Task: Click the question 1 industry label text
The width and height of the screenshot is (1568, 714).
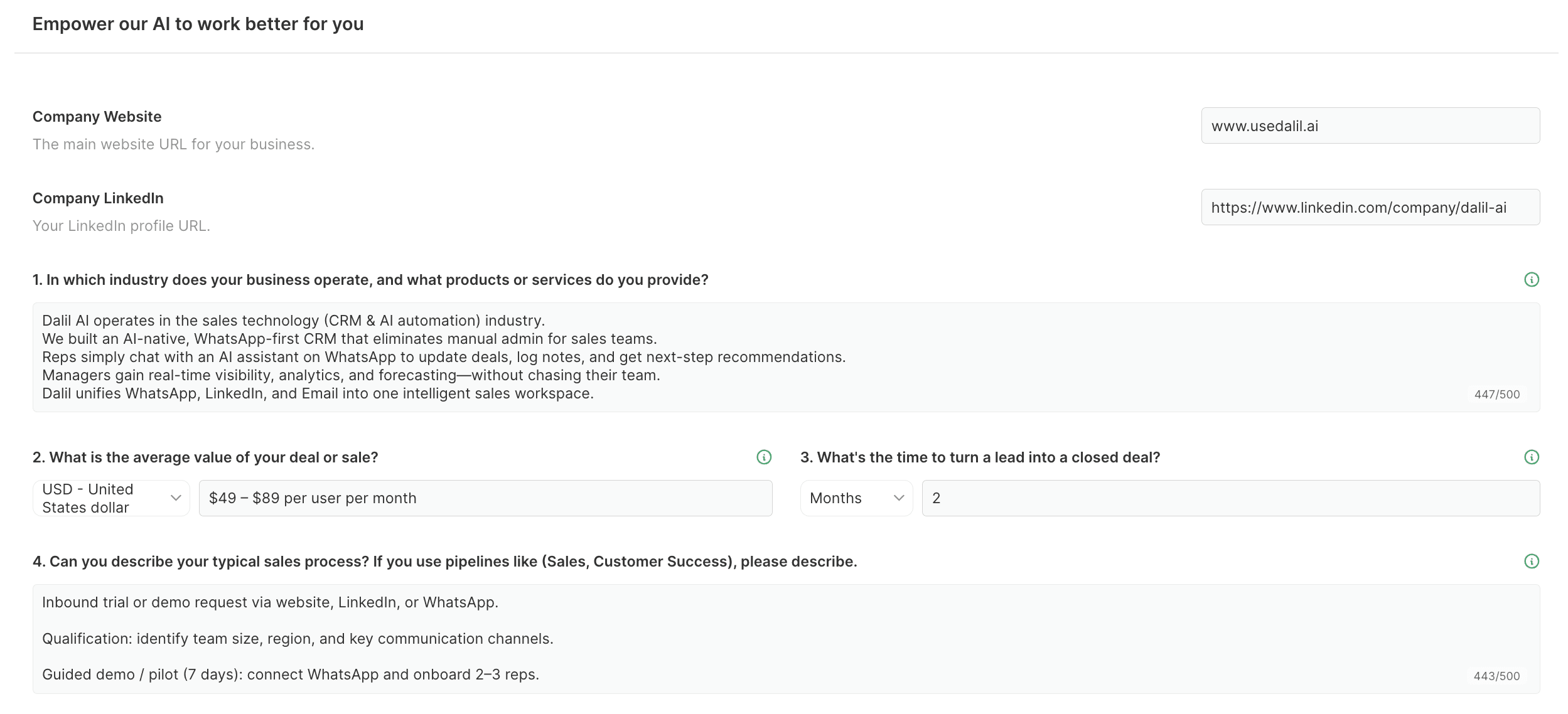Action: click(370, 280)
